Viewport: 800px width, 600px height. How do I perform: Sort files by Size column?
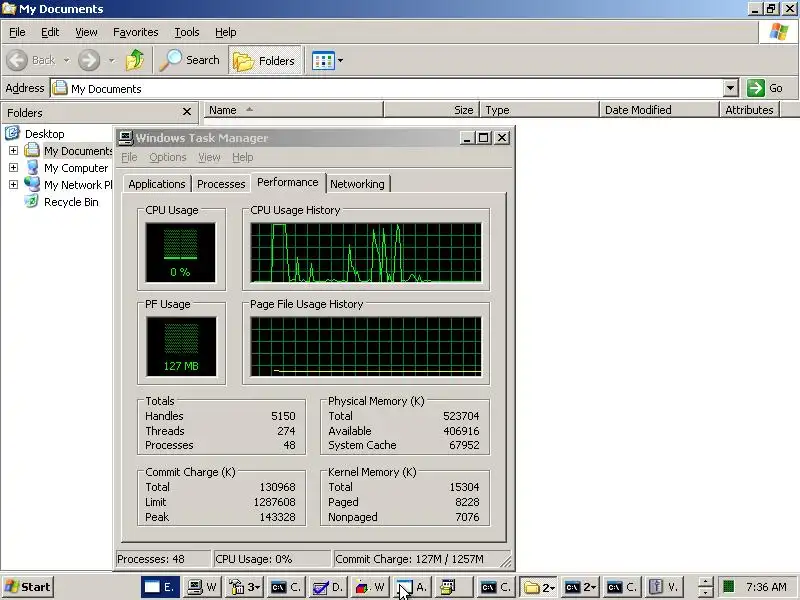coord(432,110)
